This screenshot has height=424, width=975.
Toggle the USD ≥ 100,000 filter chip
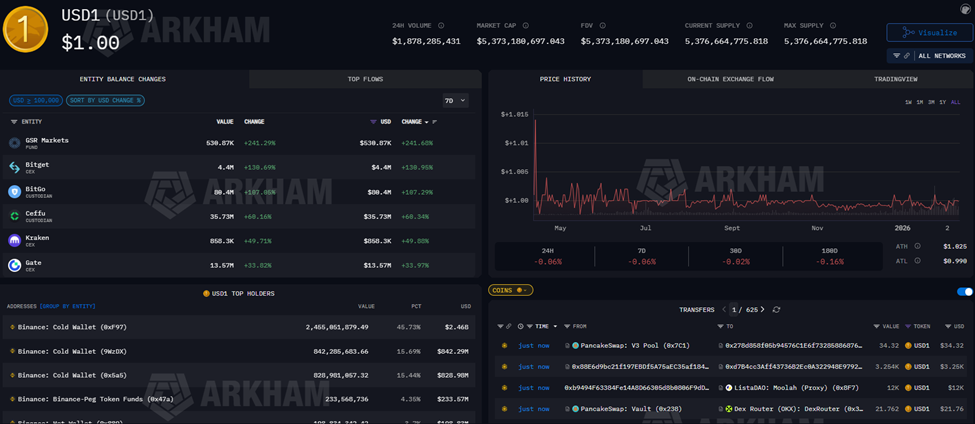[x=35, y=101]
